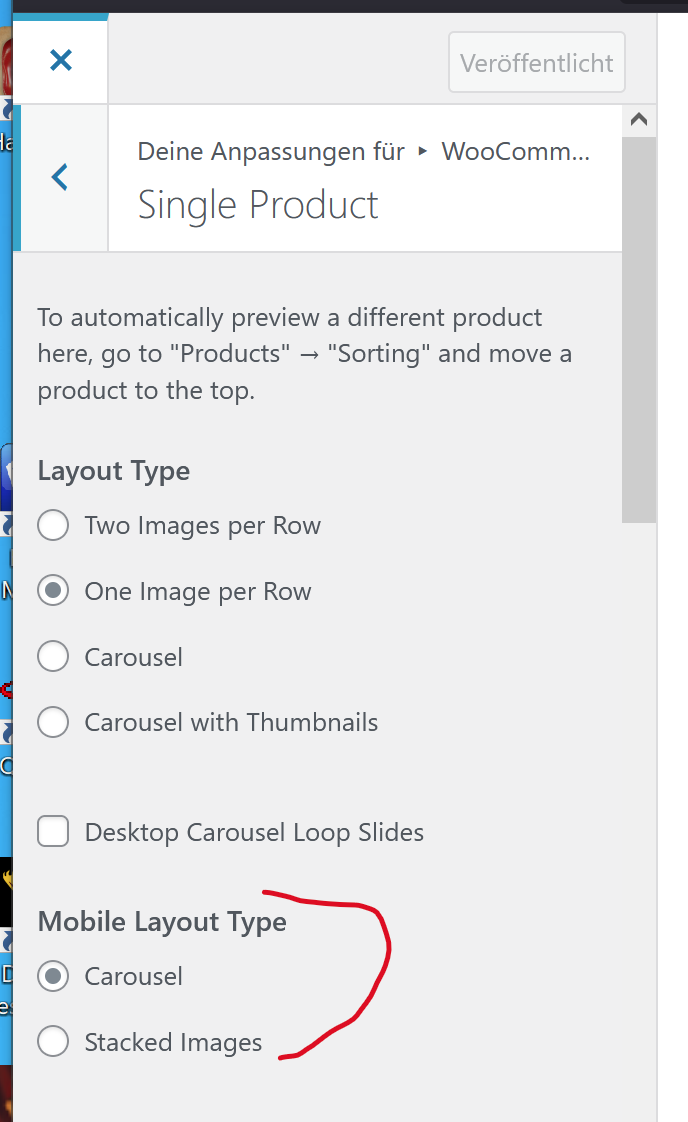Enable Desktop Carousel Loop Slides checkbox
This screenshot has width=688, height=1122.
point(53,832)
